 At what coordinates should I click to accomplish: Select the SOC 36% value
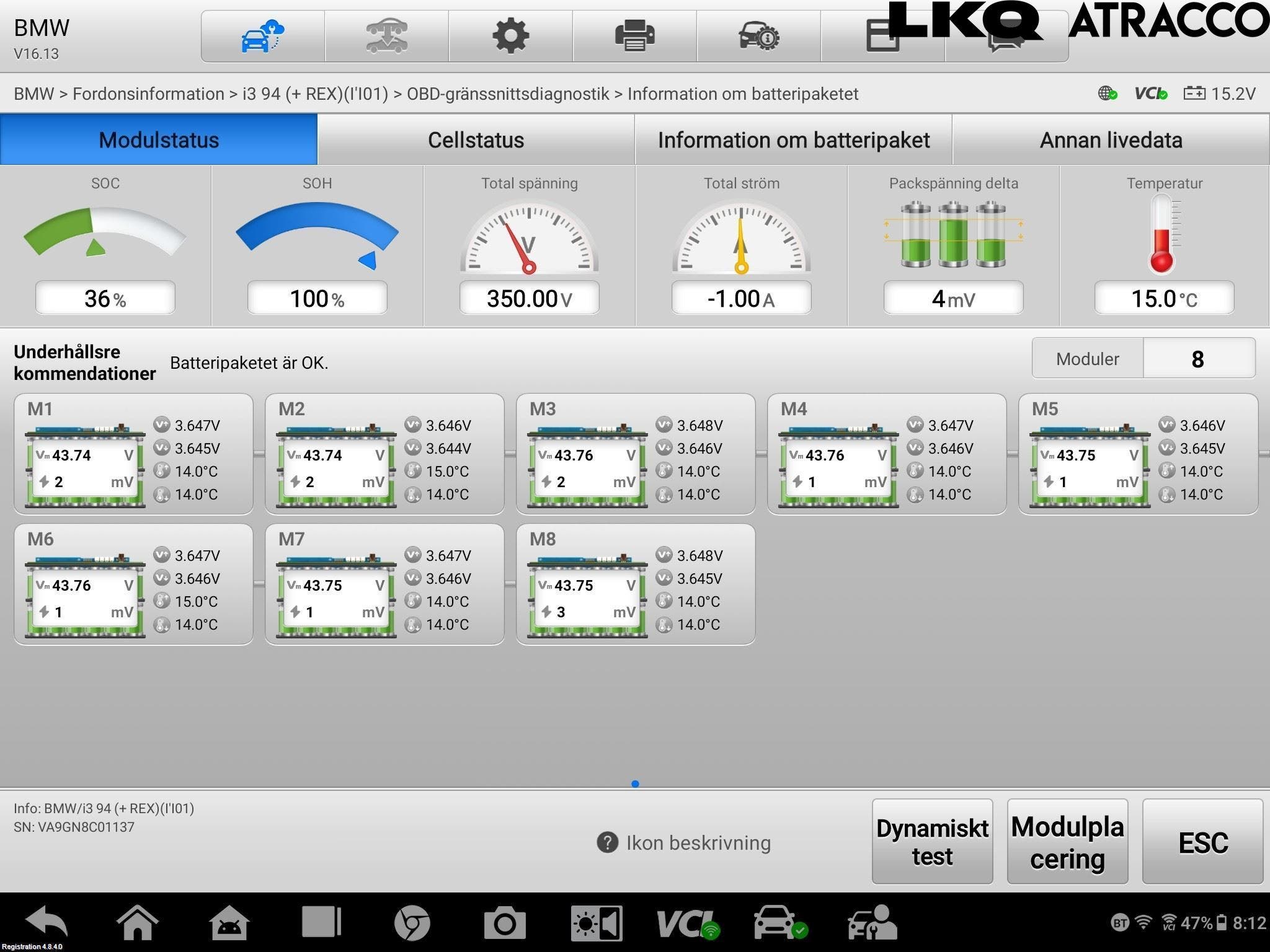[x=105, y=298]
